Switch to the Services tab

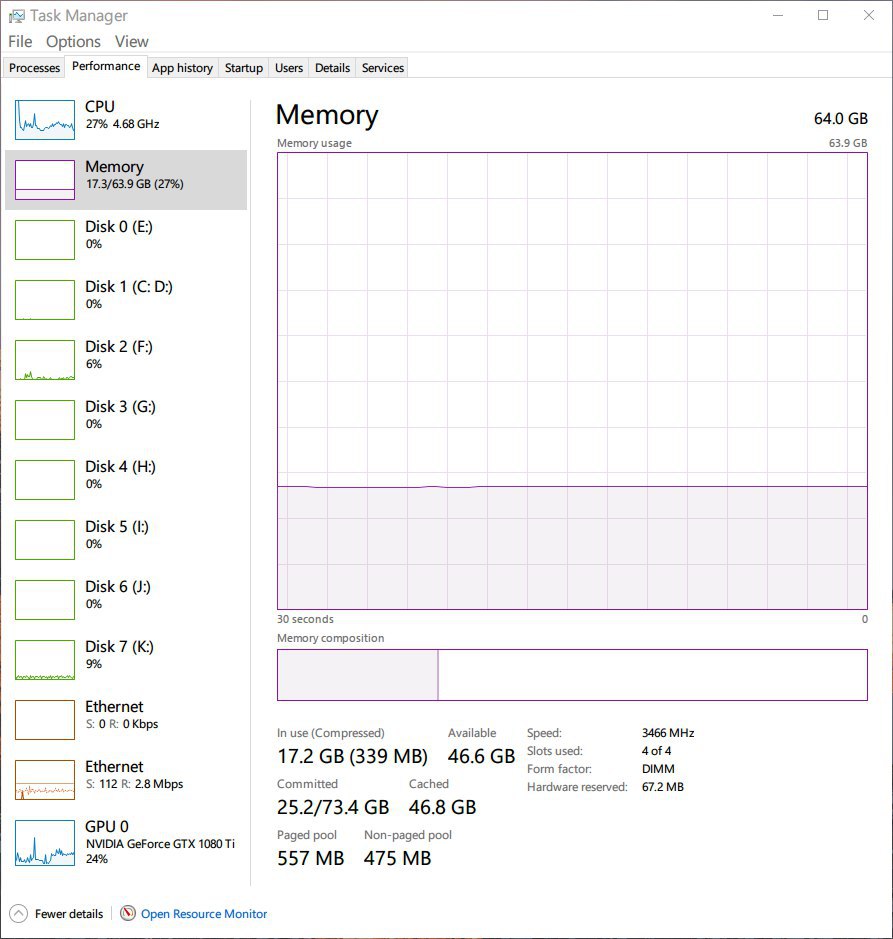tap(383, 68)
